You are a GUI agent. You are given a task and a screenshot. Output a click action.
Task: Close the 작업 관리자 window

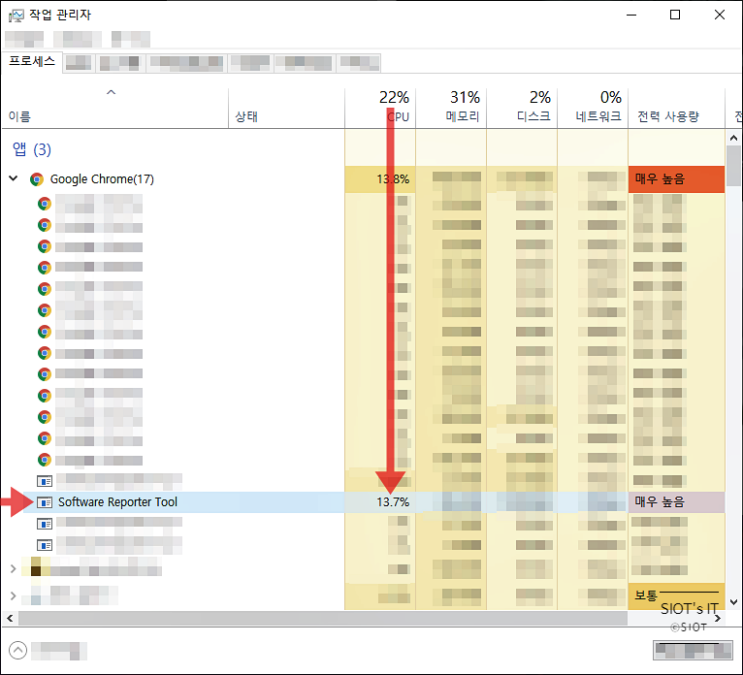tap(719, 15)
